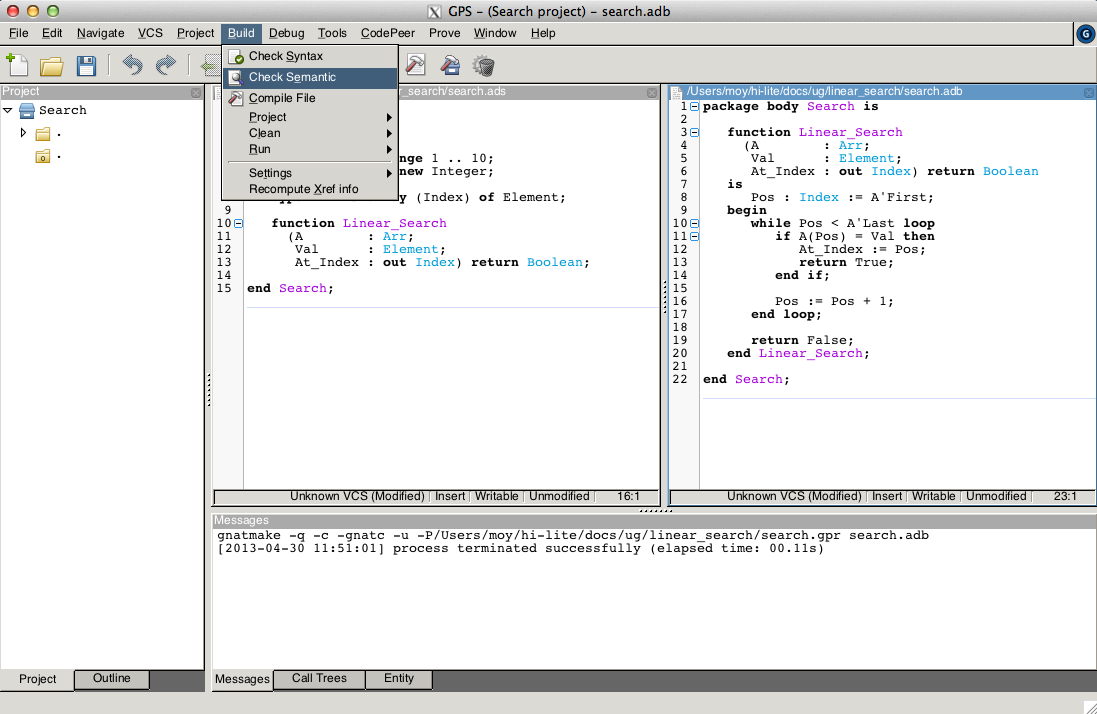This screenshot has height=714, width=1097.
Task: Collapse the Search project tree node
Action: 8,110
